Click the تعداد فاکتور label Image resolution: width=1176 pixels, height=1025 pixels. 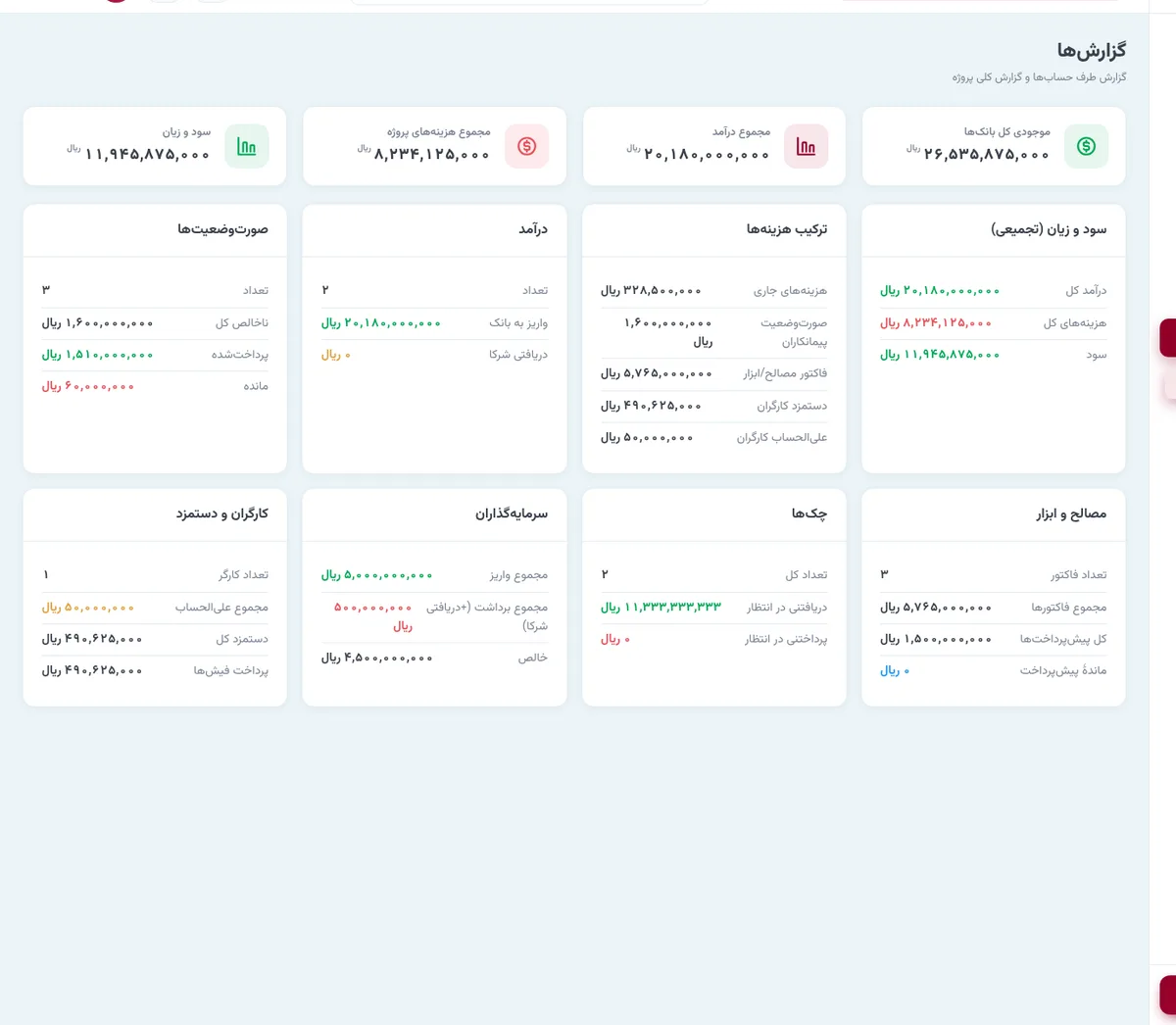[x=1079, y=575]
